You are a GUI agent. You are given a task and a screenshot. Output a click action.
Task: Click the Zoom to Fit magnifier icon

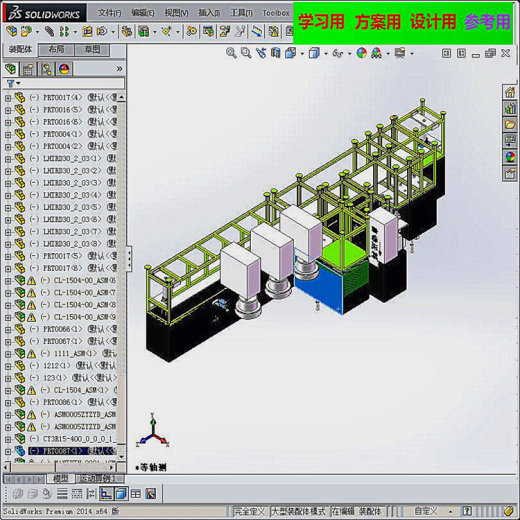point(231,53)
